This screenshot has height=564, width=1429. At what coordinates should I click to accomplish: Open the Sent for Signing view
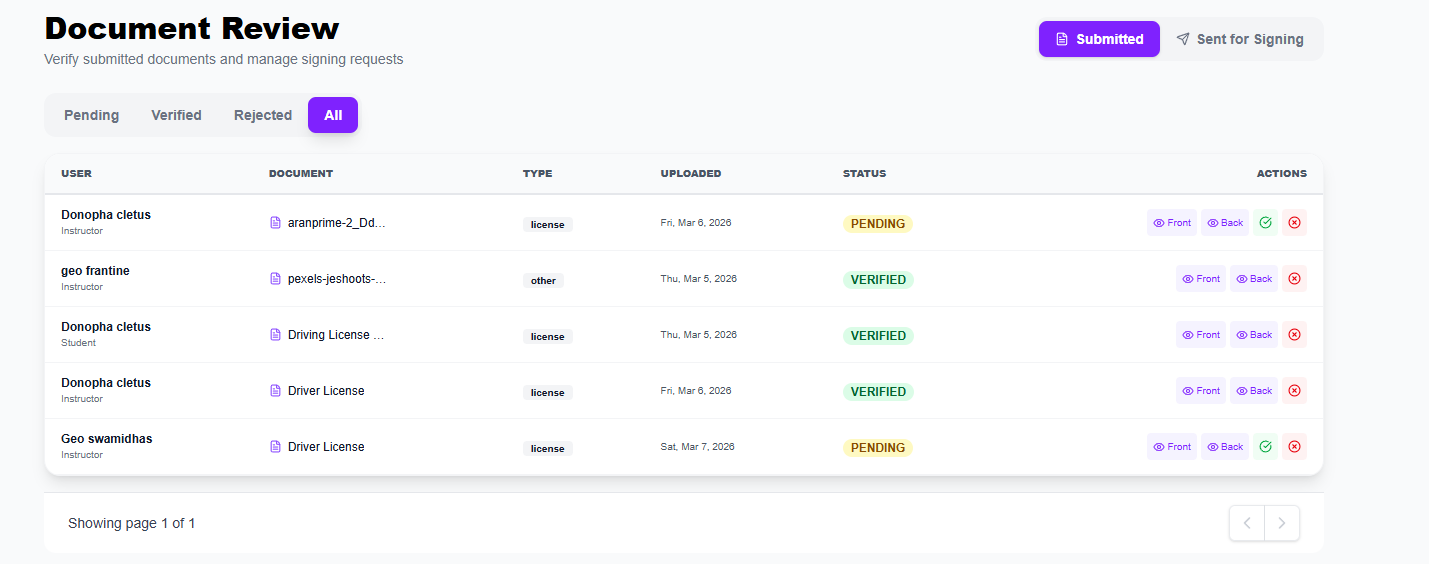[1240, 39]
